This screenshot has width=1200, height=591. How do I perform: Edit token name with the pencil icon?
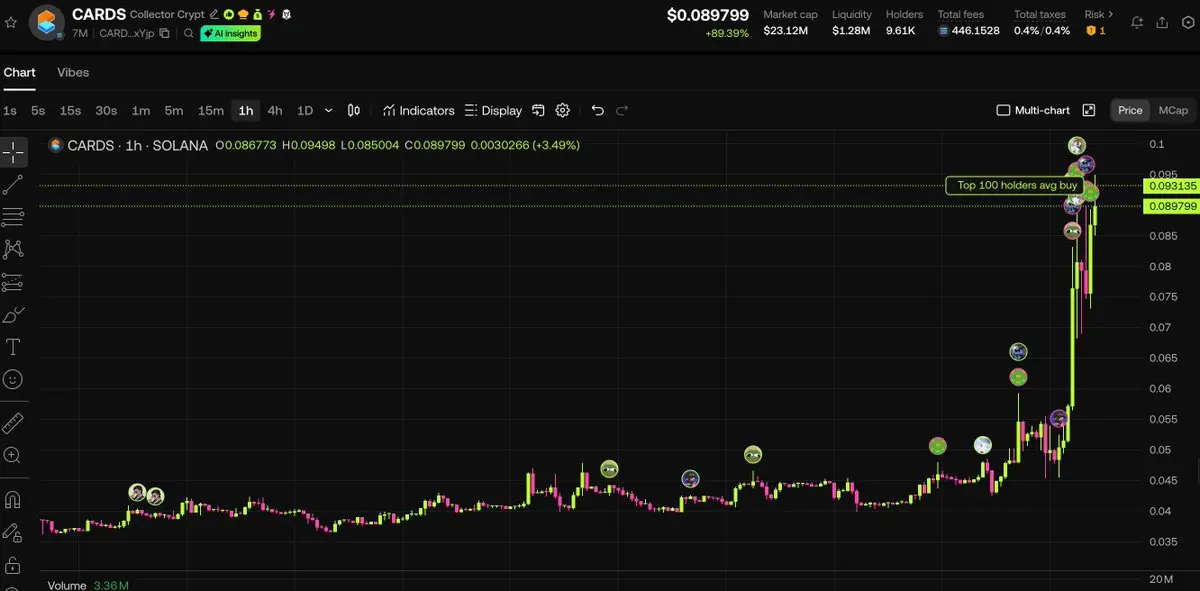[x=214, y=15]
